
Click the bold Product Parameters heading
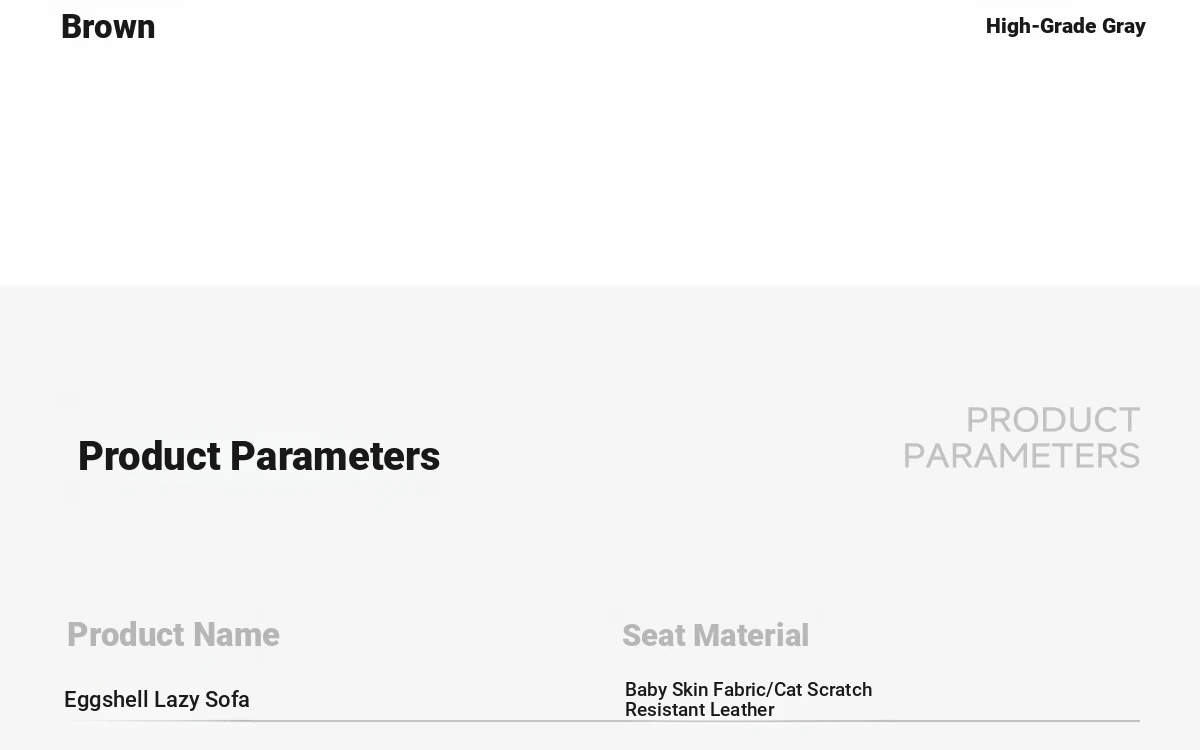point(259,456)
